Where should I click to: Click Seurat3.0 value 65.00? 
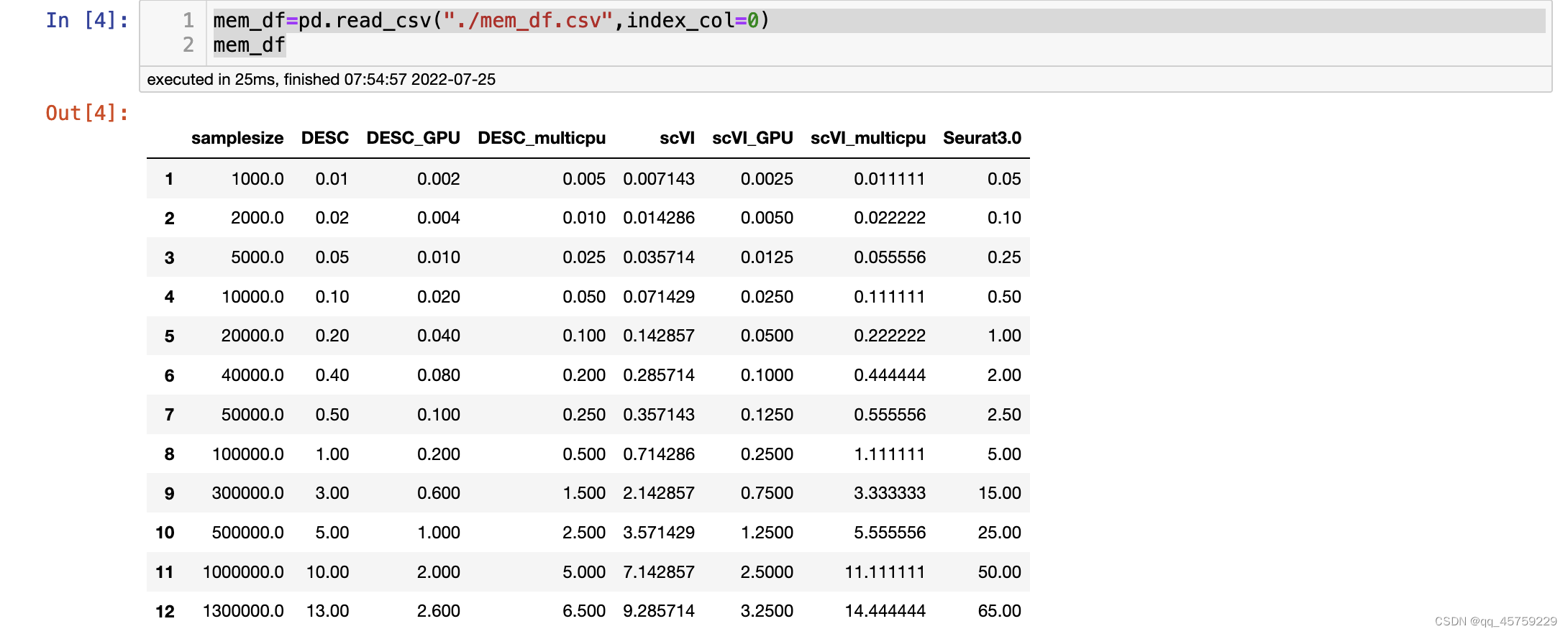point(1000,611)
